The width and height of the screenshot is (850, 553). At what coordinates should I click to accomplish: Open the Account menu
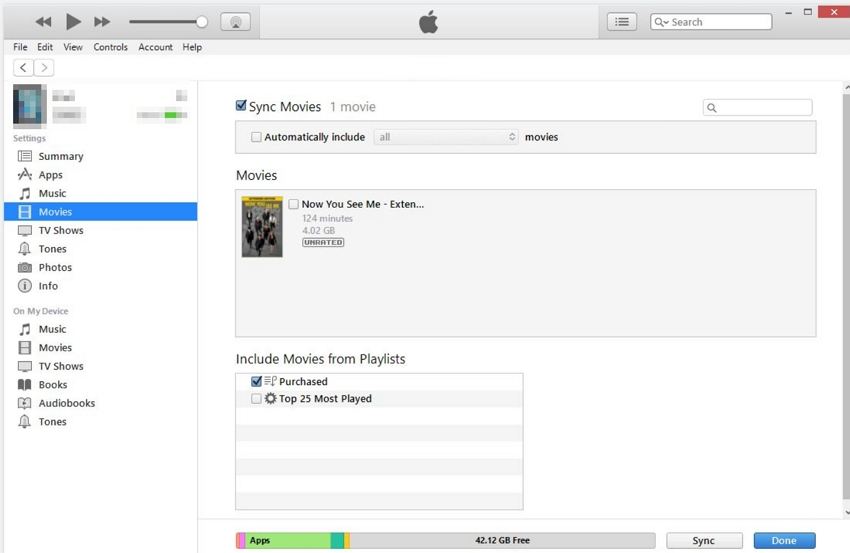click(155, 47)
